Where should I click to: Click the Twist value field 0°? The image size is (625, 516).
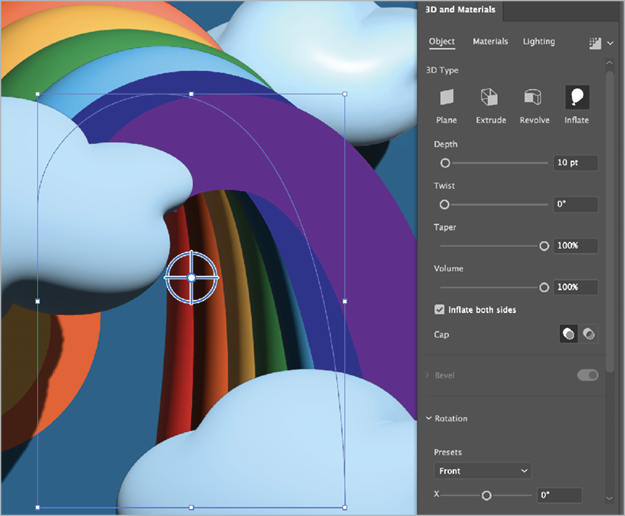click(576, 204)
